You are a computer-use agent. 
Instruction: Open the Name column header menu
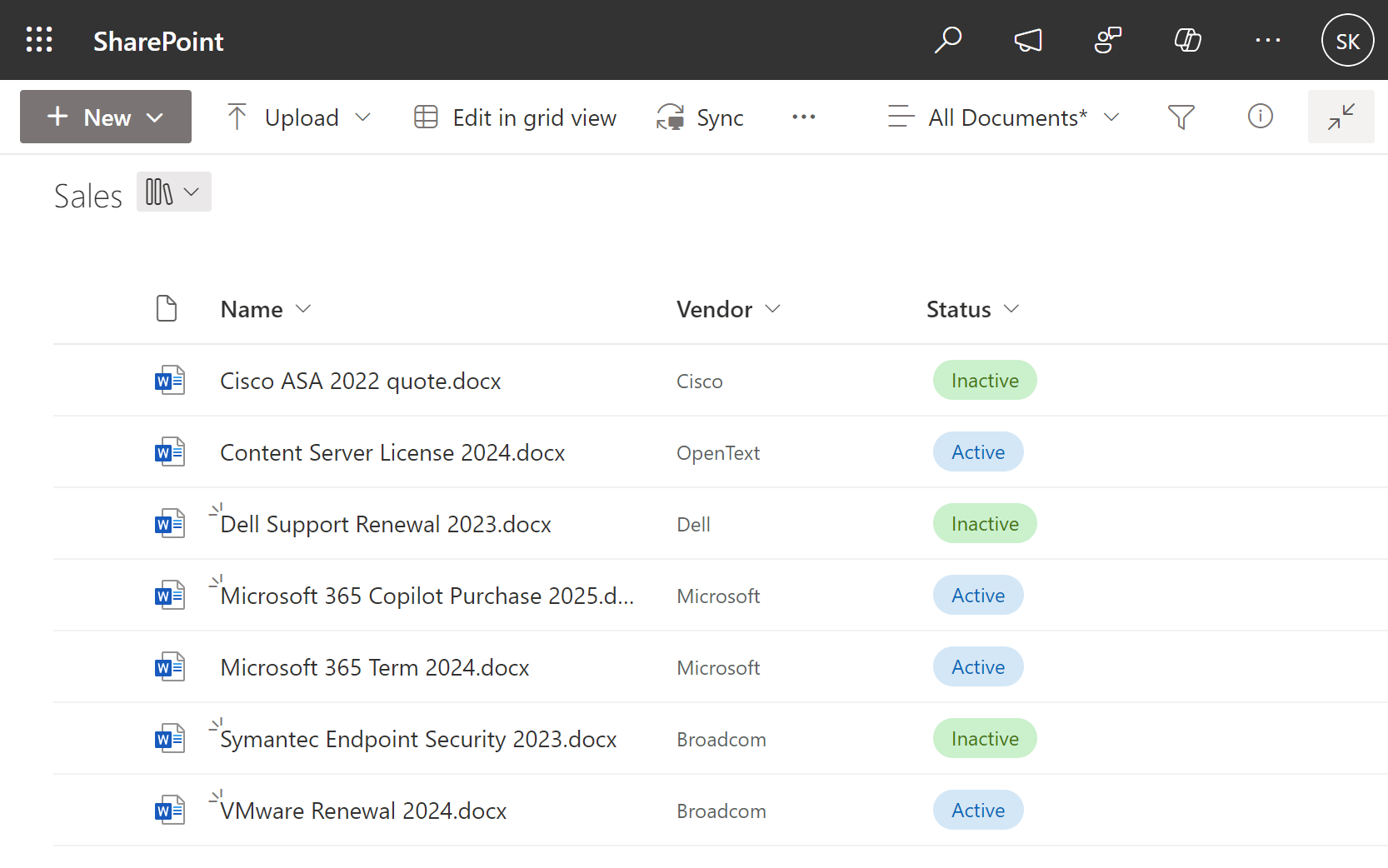tap(265, 309)
